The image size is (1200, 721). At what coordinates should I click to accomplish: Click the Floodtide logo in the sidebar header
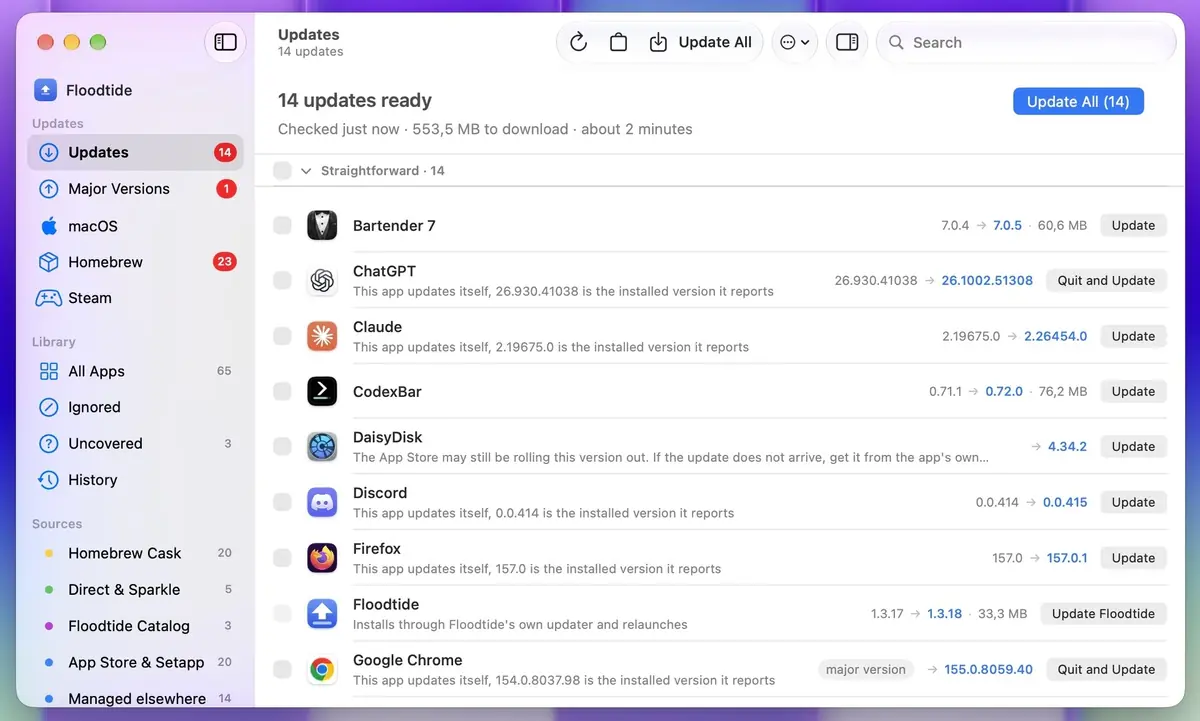[x=45, y=90]
